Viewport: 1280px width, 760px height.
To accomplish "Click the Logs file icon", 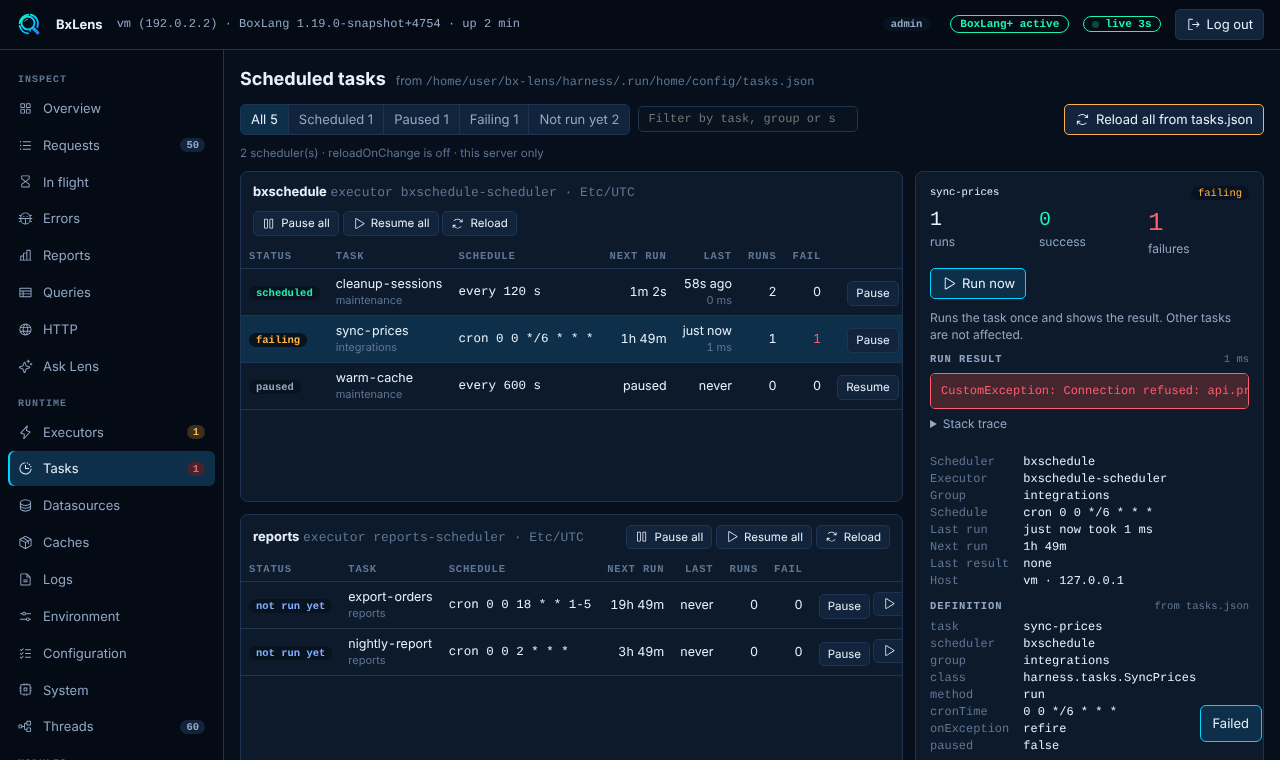I will point(25,579).
